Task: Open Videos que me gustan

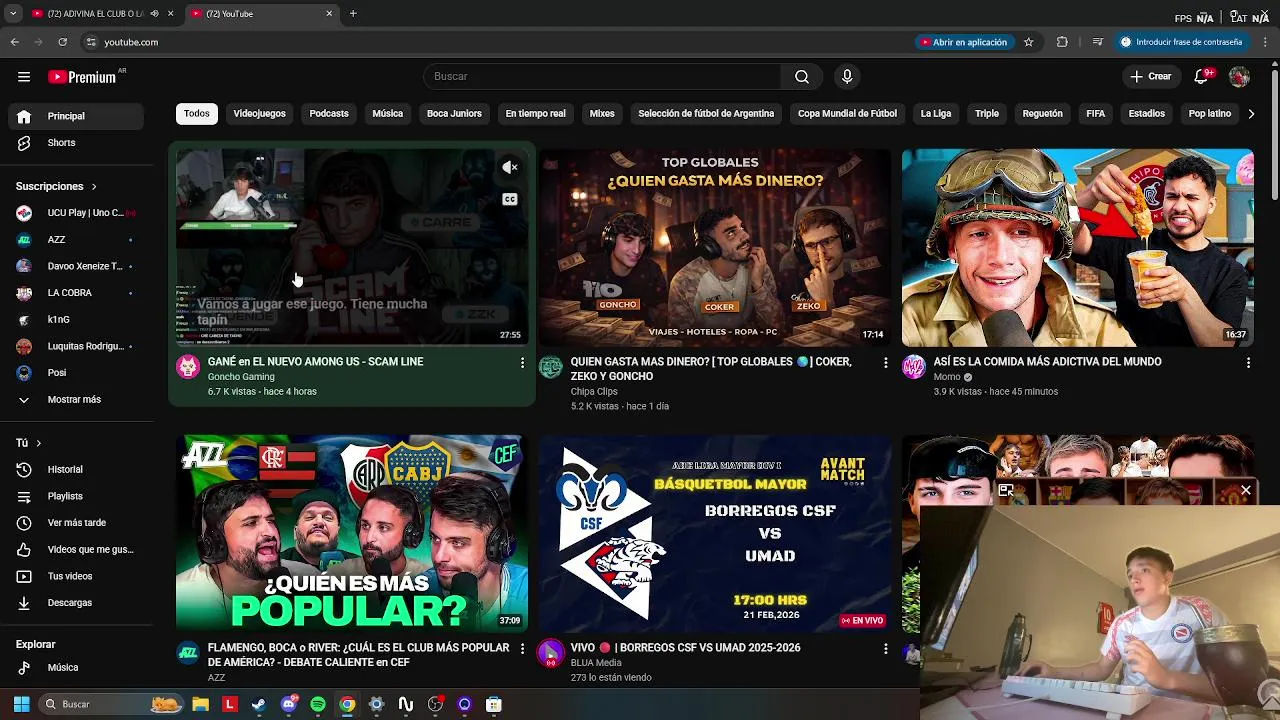Action: pyautogui.click(x=76, y=550)
